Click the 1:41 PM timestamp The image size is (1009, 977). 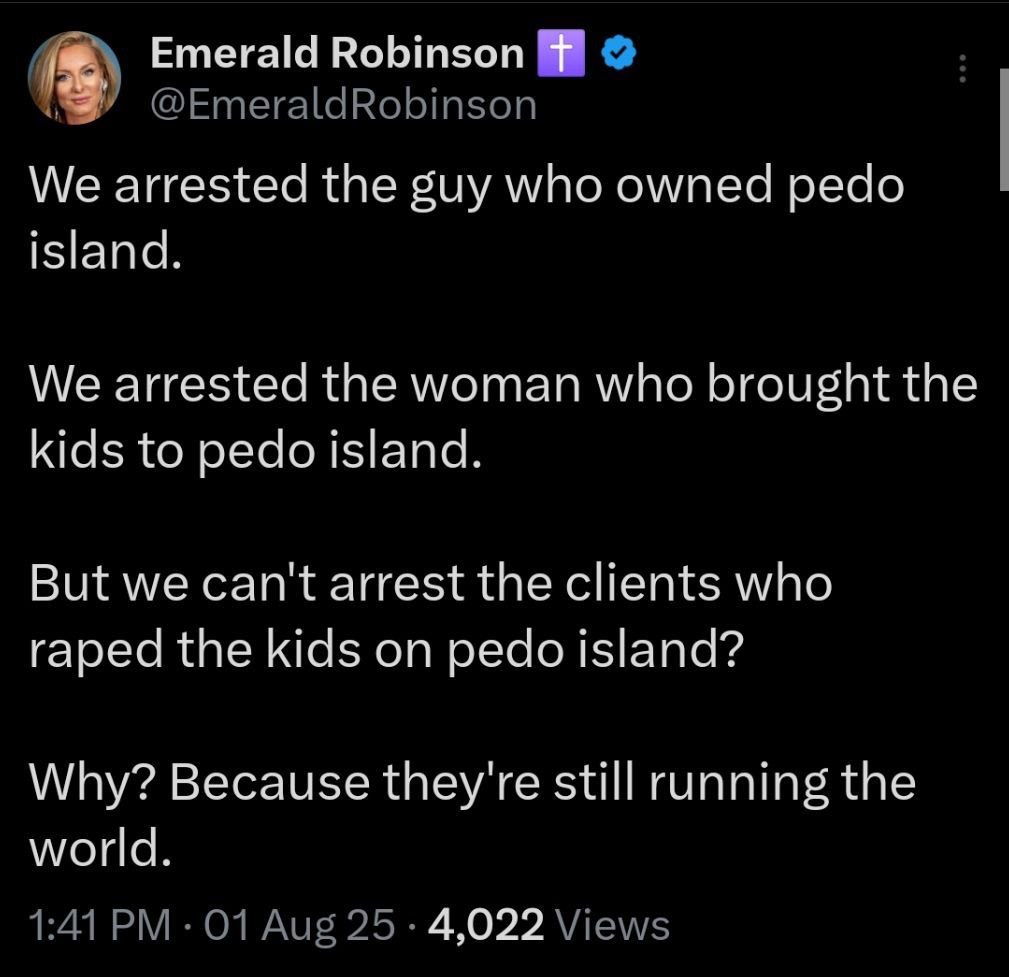coord(99,925)
